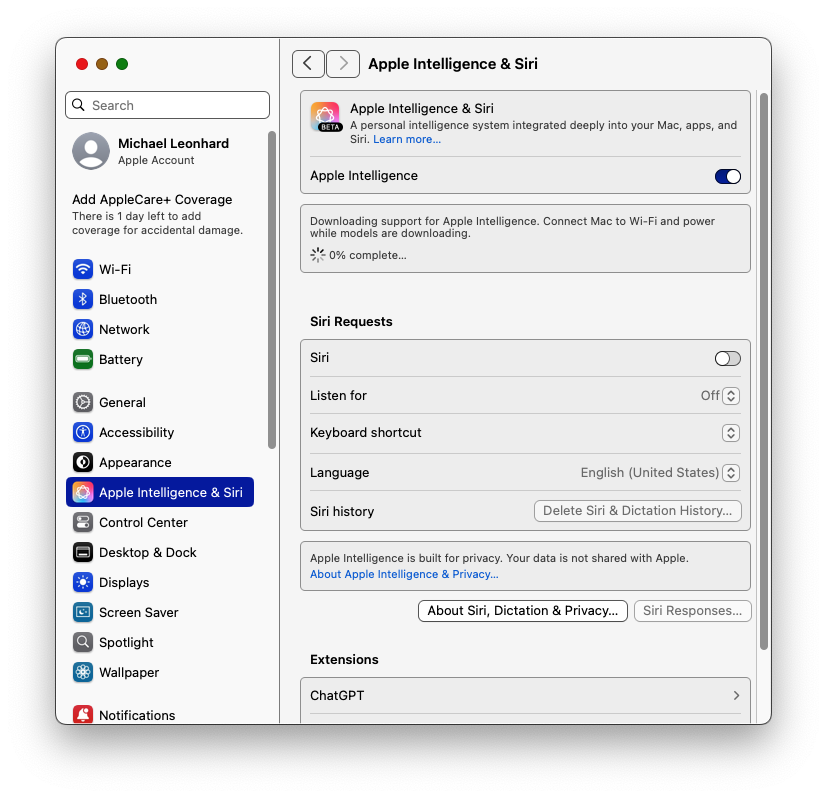Open the Keyboard shortcut popup menu

[x=730, y=433]
